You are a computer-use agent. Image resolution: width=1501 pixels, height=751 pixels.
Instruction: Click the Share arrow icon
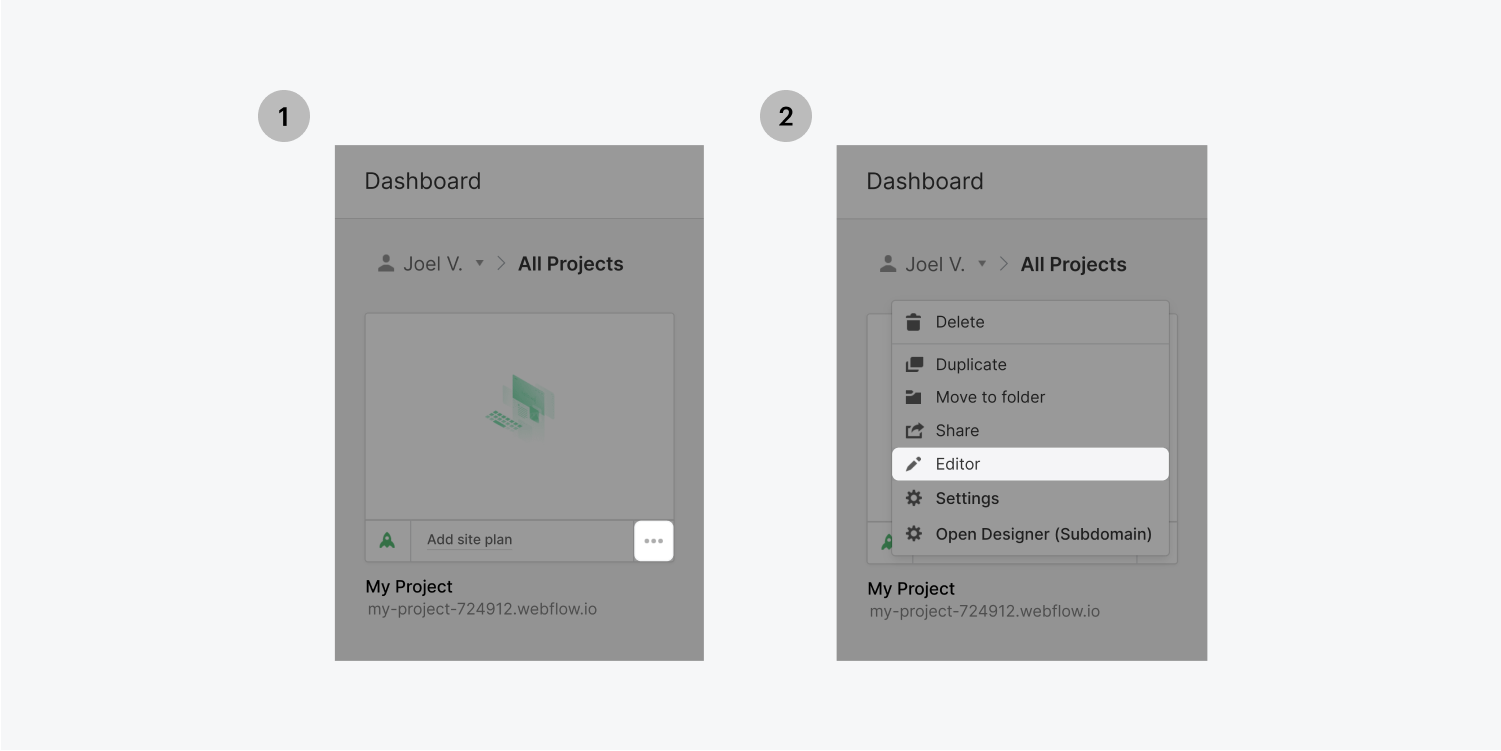[x=913, y=430]
